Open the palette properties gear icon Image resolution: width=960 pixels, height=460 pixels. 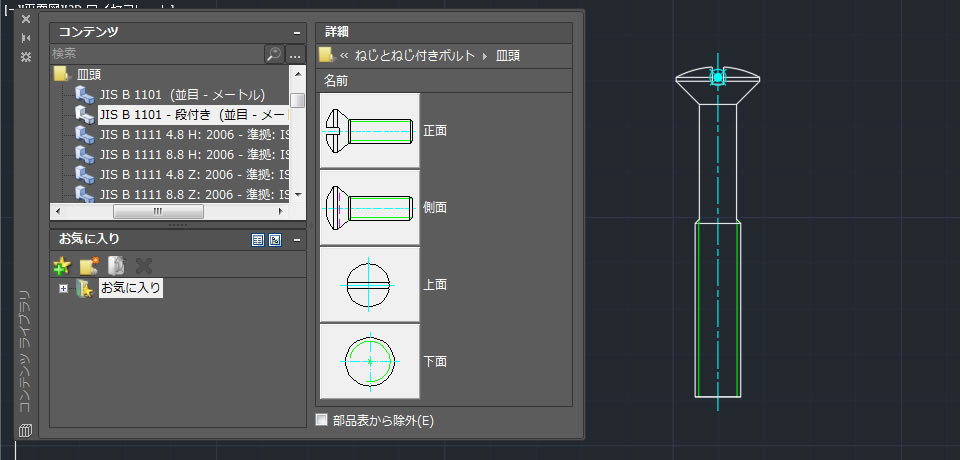(26, 57)
